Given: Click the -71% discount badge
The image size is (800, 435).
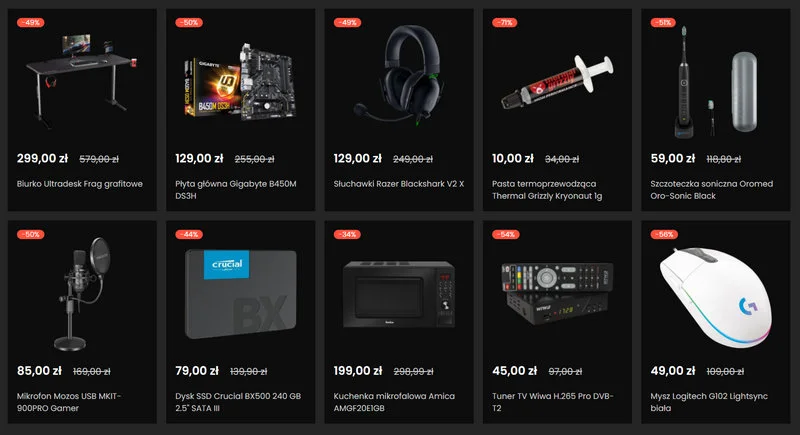Looking at the screenshot, I should (505, 22).
